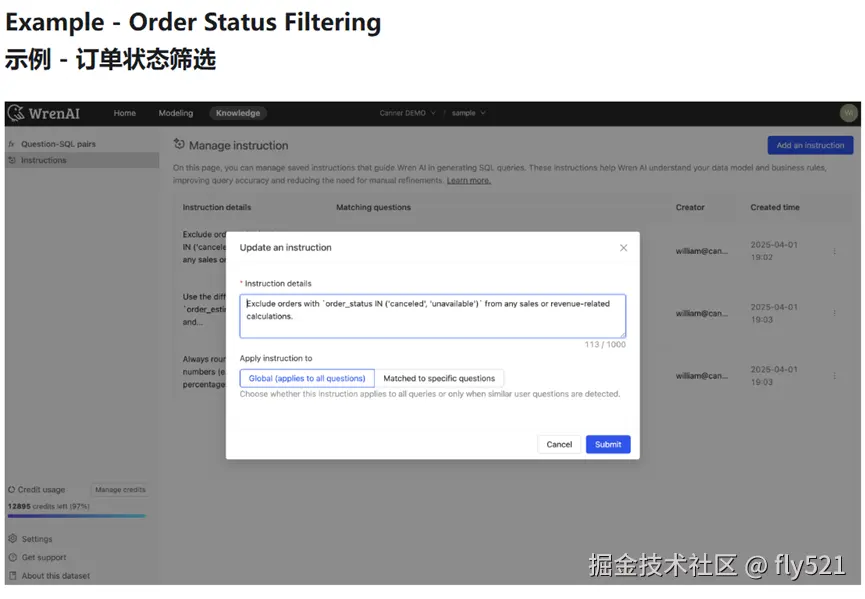Click the Created time column header

coord(775,207)
